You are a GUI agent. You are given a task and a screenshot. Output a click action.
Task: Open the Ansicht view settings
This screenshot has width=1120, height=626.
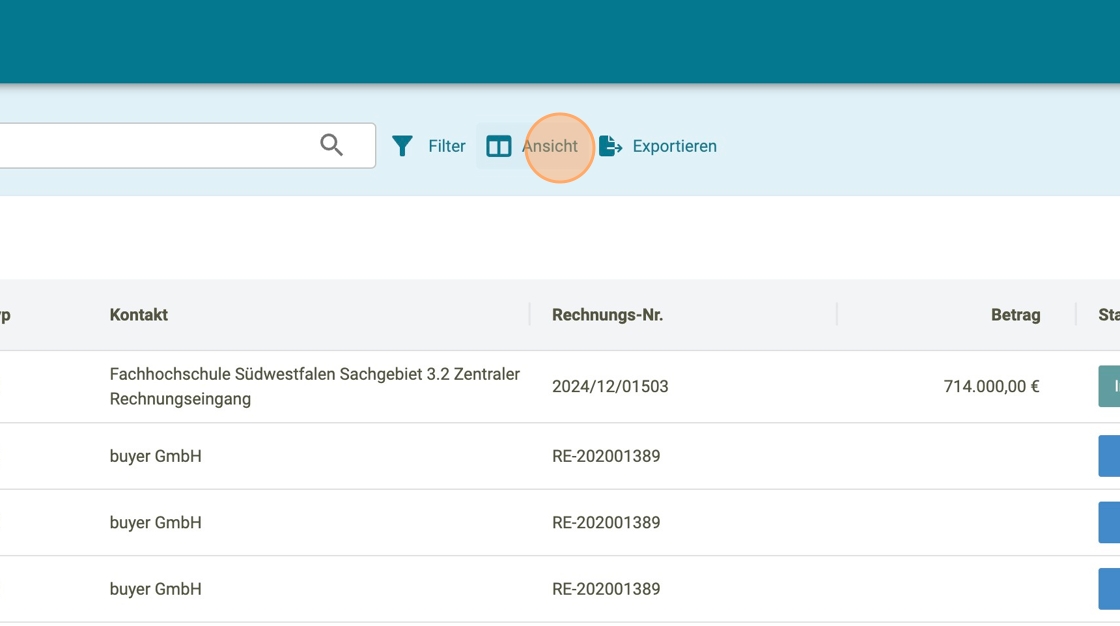click(x=532, y=146)
